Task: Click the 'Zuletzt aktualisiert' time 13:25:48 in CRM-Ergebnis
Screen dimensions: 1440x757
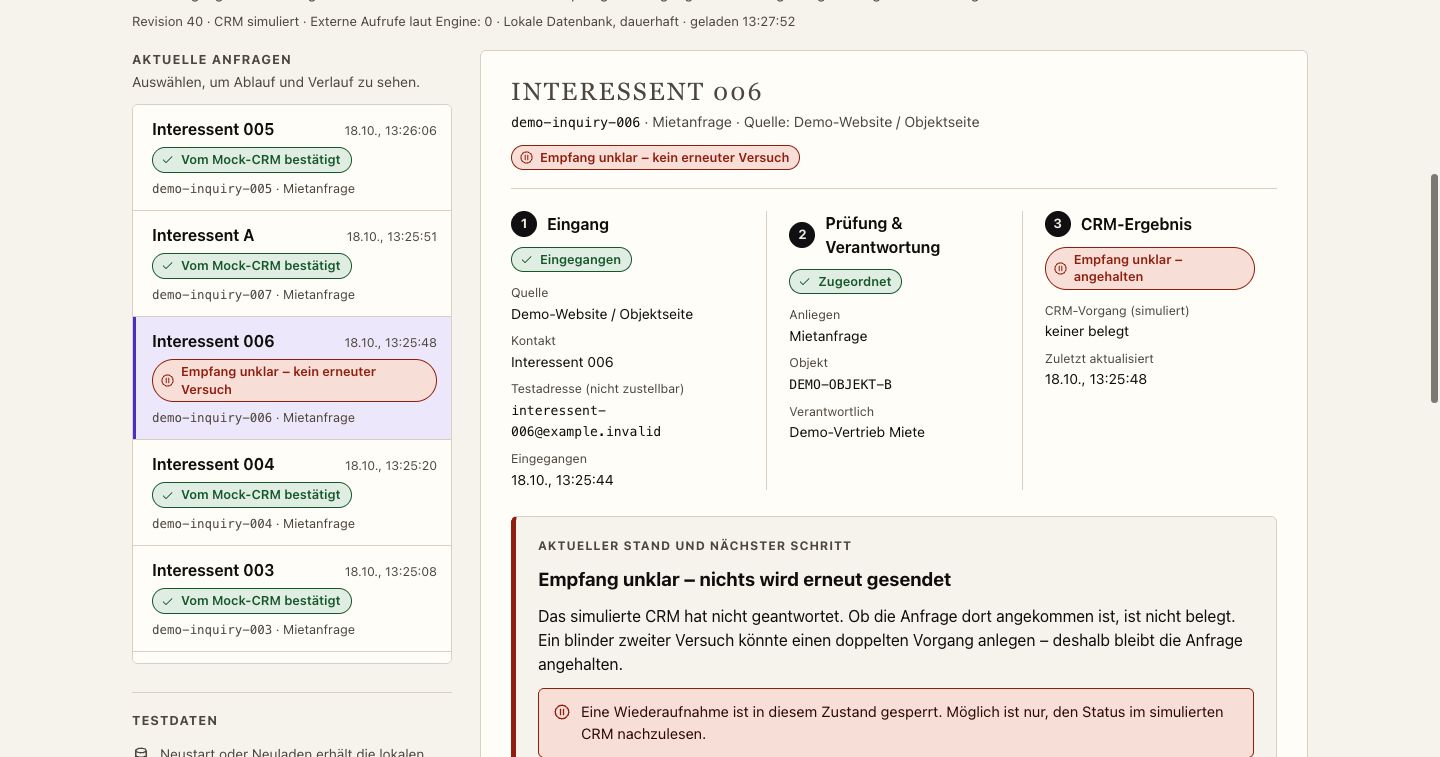Action: click(x=1096, y=379)
